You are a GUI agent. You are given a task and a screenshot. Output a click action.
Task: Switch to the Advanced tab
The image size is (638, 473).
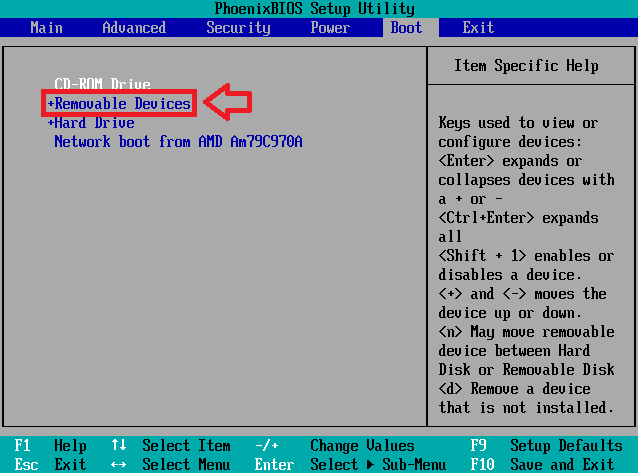[134, 28]
